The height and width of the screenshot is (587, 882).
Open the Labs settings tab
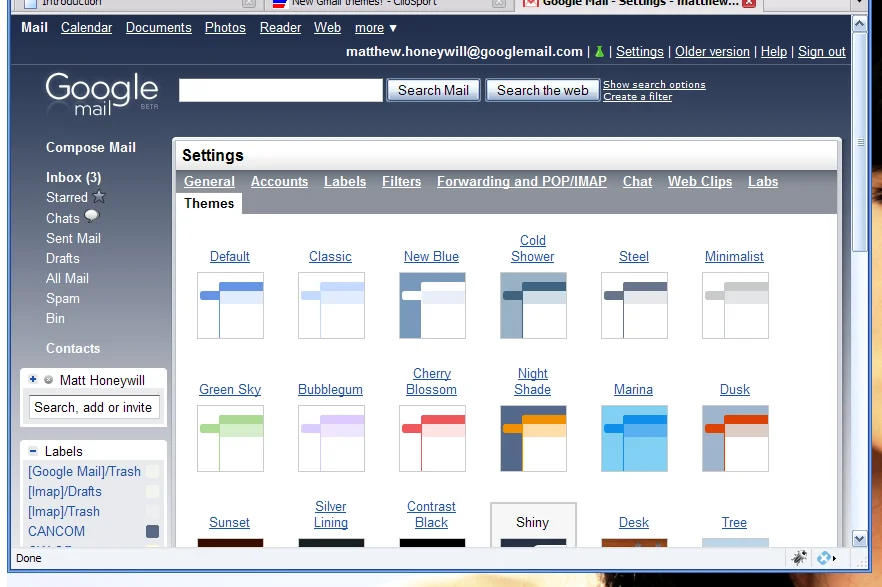763,182
